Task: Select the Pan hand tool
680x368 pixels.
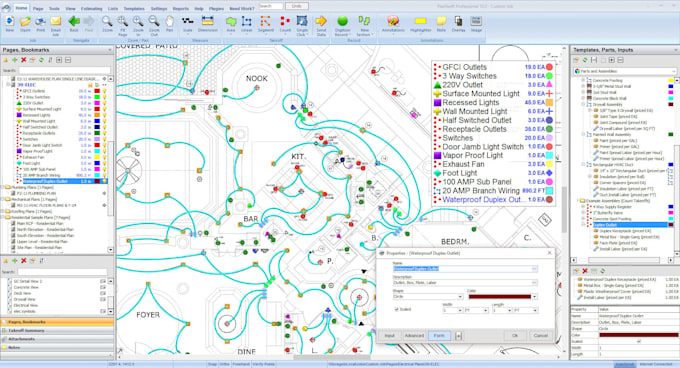Action: [170, 21]
